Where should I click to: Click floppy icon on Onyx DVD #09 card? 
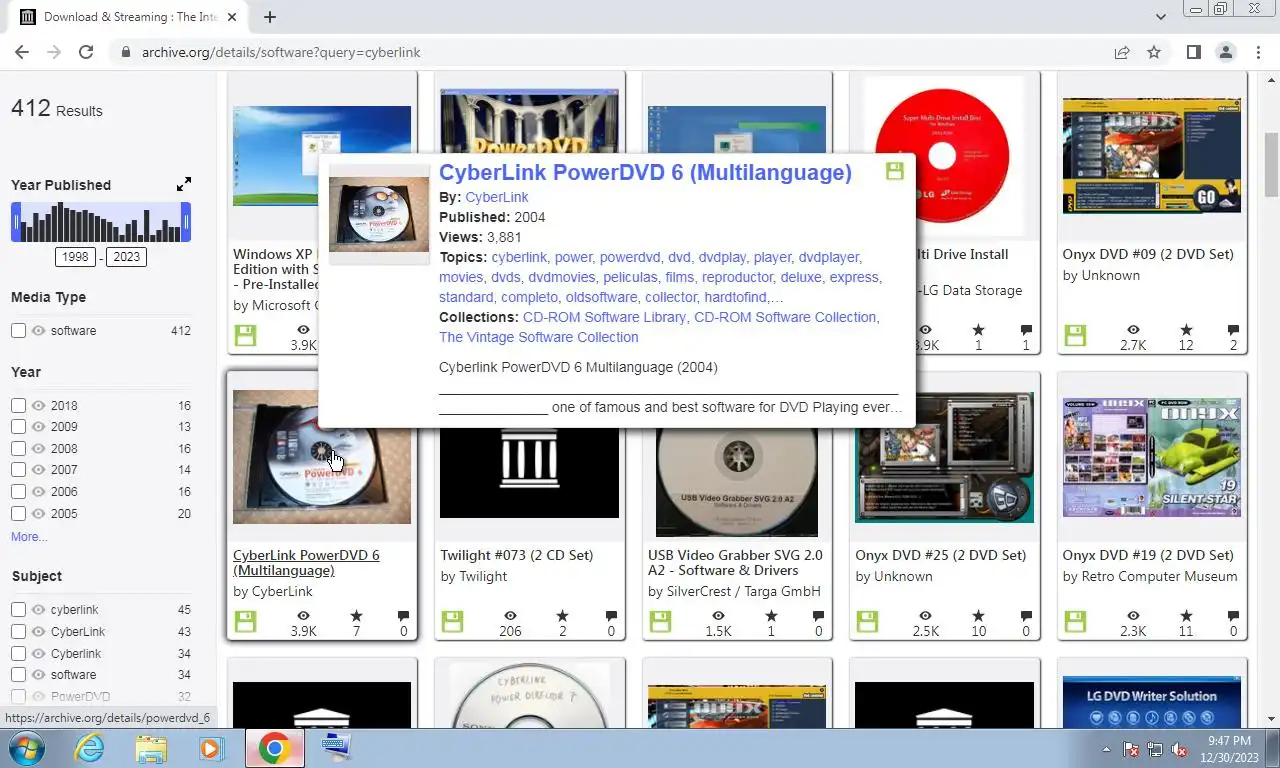coord(1075,336)
